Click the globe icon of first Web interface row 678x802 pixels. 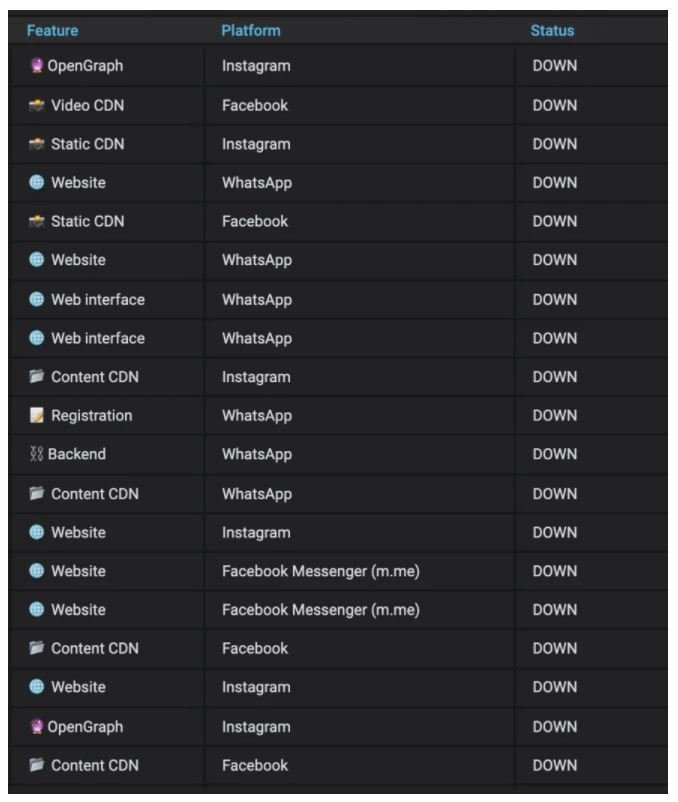36,299
